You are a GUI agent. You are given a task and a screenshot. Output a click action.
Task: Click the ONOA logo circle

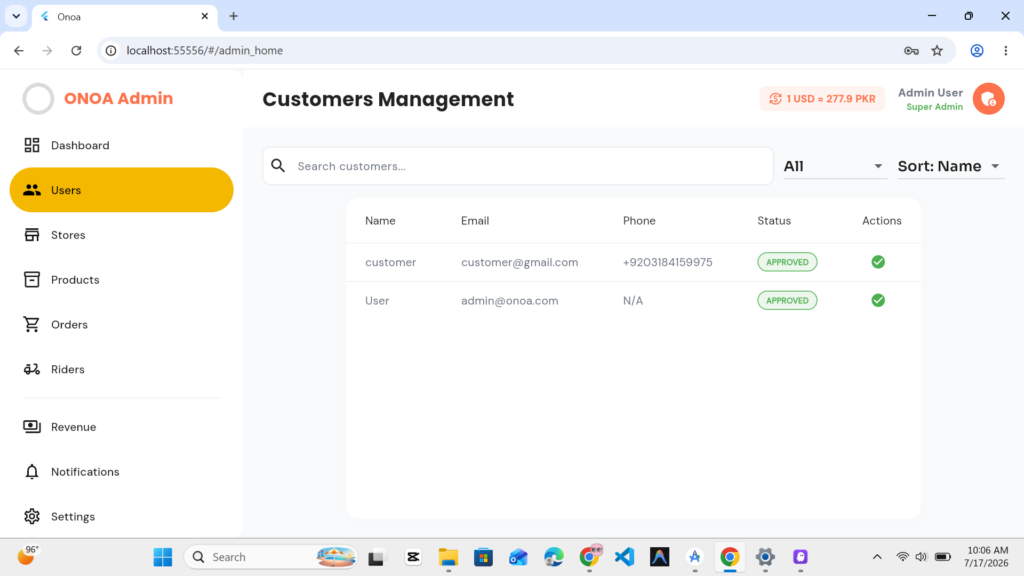click(39, 99)
